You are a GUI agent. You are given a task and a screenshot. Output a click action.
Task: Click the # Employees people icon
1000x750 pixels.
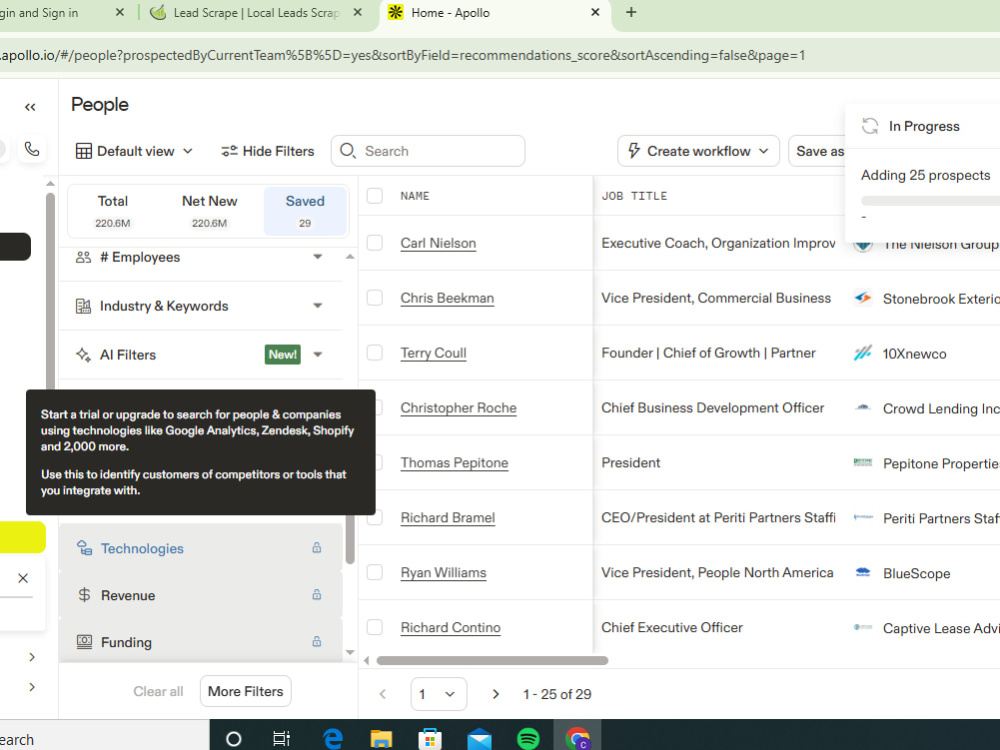tap(84, 257)
